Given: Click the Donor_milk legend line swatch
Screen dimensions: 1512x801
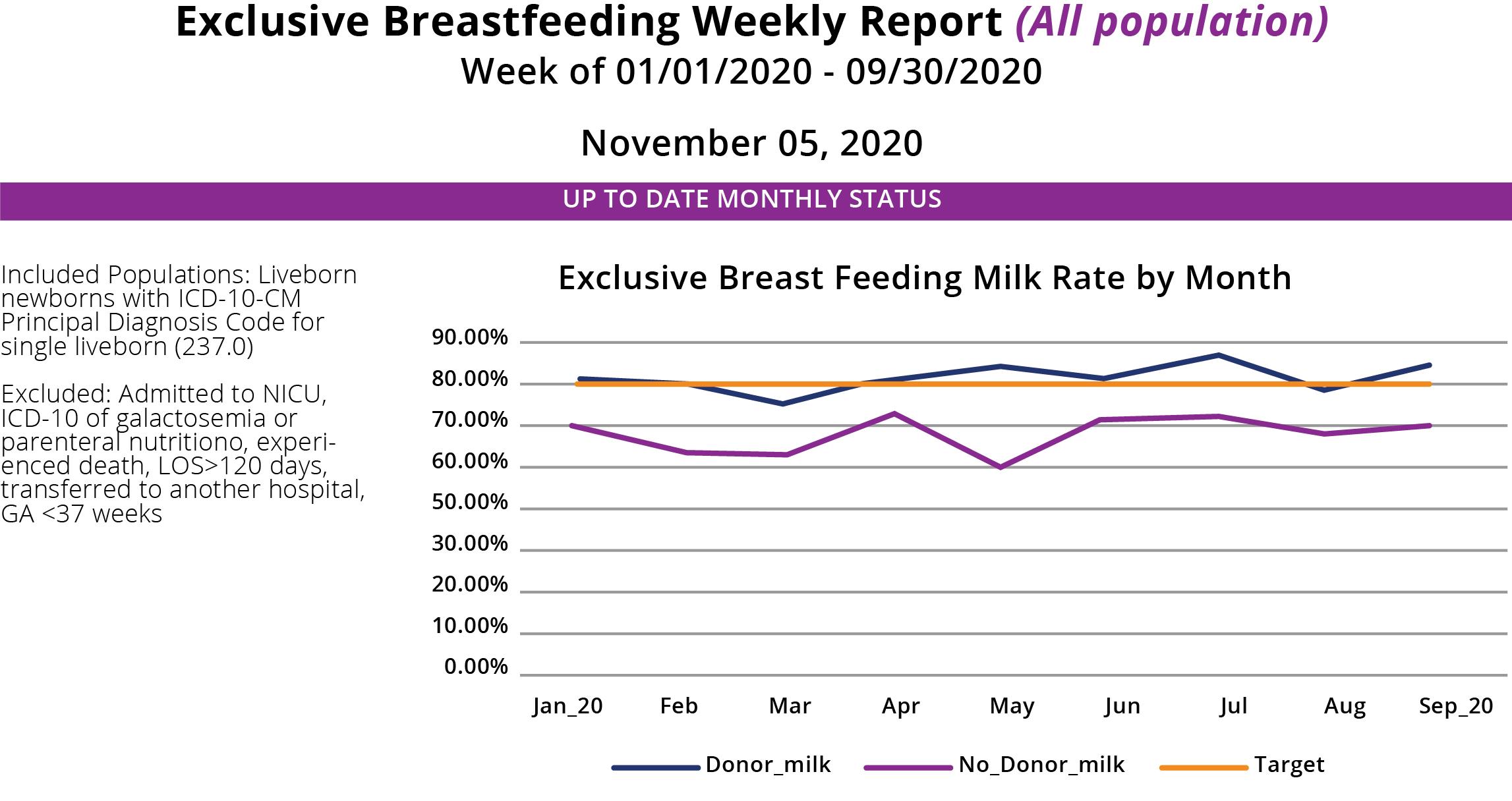Looking at the screenshot, I should pos(656,767).
